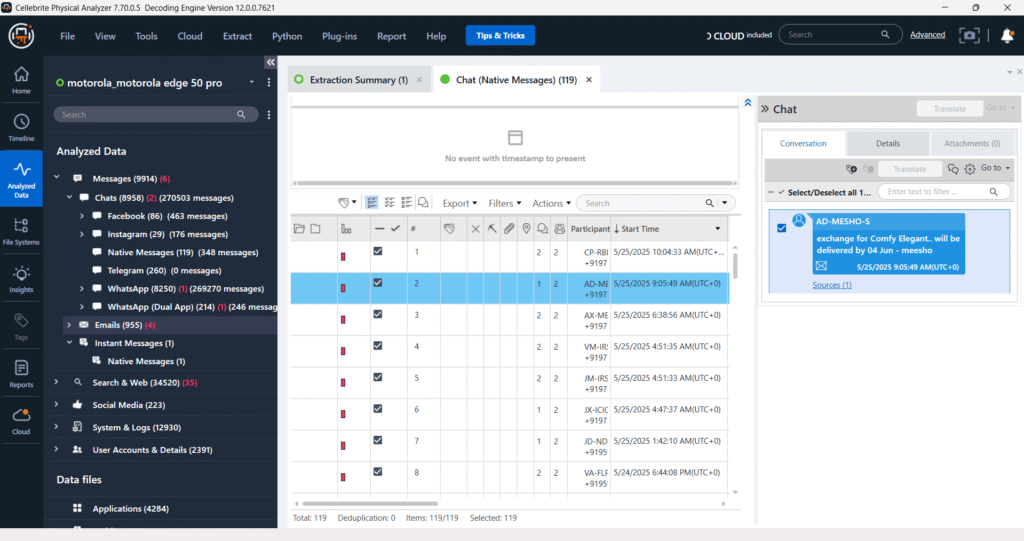Viewport: 1024px width, 541px height.
Task: Open the Tools menu
Action: coord(146,36)
